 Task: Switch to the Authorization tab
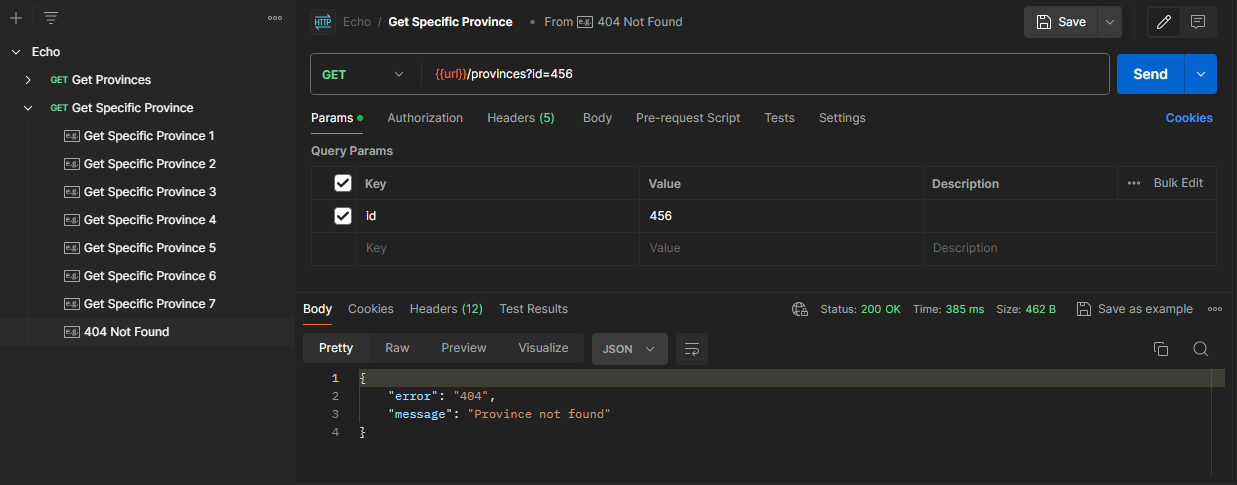coord(425,118)
